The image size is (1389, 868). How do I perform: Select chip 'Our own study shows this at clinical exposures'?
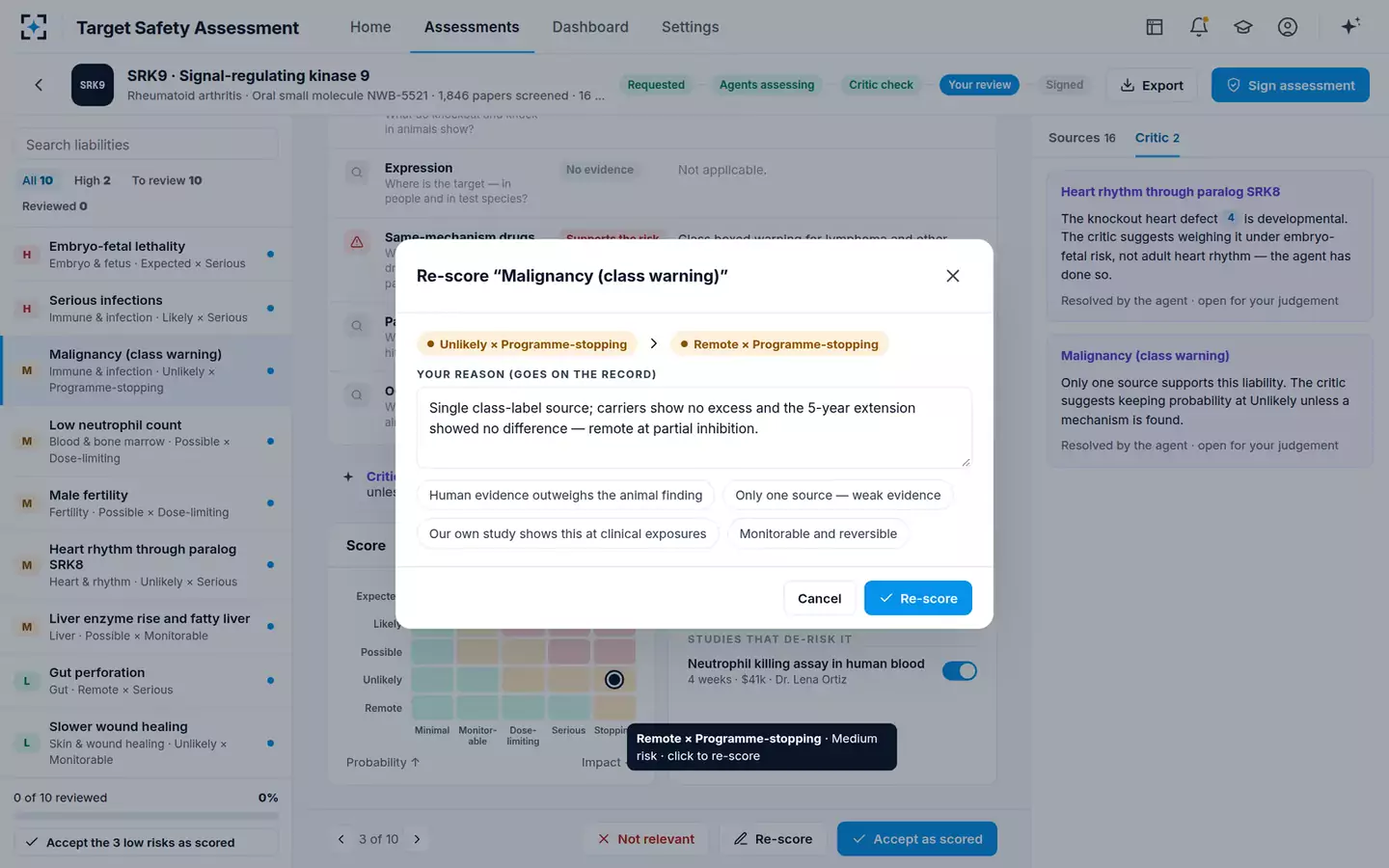pos(567,533)
